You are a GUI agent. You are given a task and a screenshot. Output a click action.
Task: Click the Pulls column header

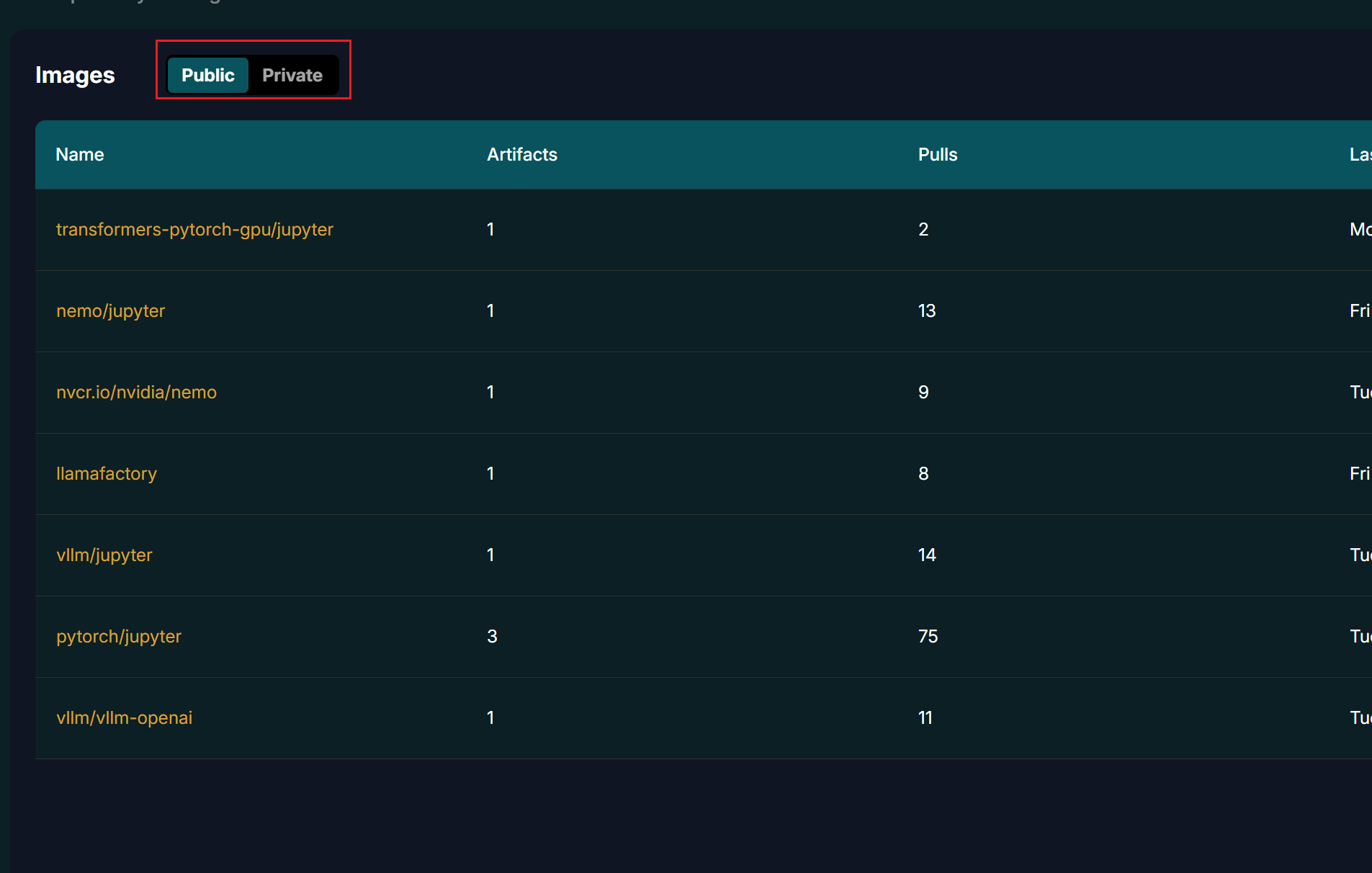tap(937, 154)
